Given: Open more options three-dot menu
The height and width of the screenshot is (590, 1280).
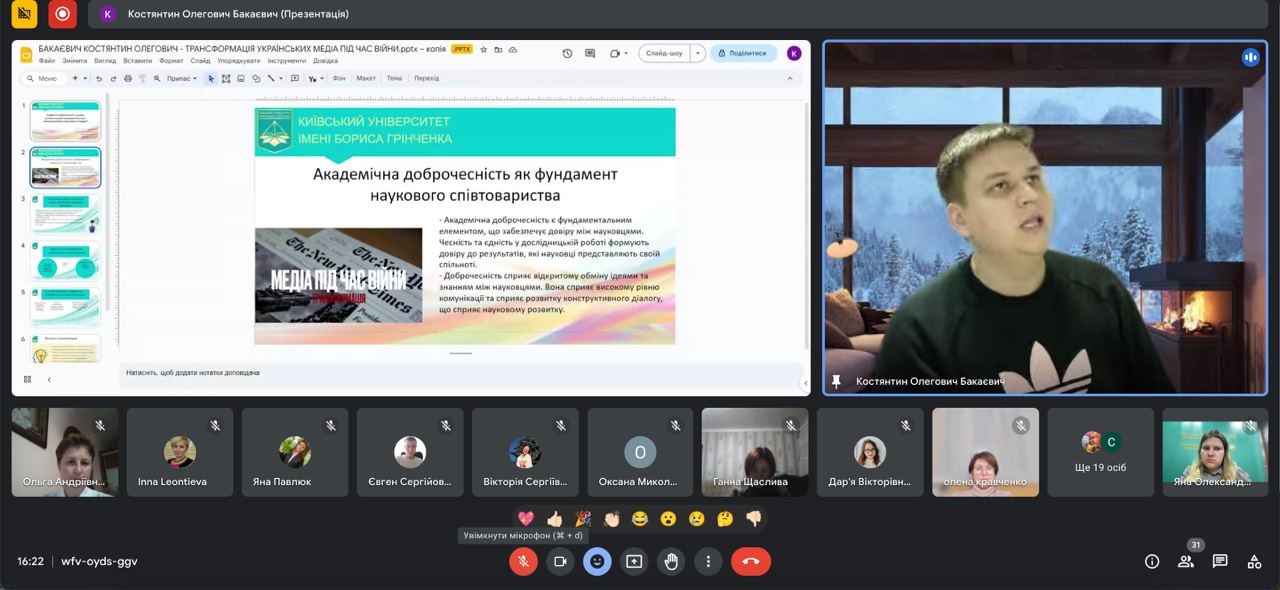Looking at the screenshot, I should coord(708,562).
